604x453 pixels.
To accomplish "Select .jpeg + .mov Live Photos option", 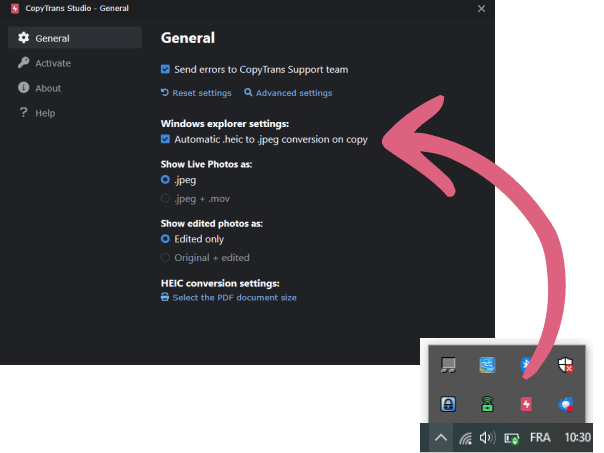I will pyautogui.click(x=166, y=198).
